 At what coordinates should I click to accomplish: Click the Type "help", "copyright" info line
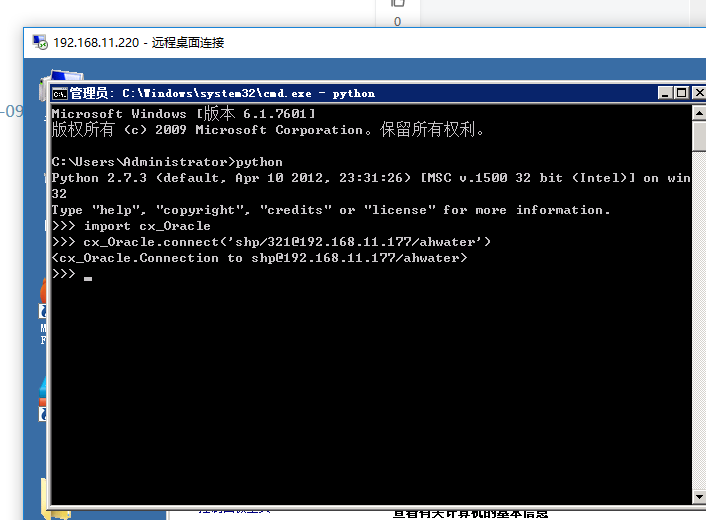(331, 210)
